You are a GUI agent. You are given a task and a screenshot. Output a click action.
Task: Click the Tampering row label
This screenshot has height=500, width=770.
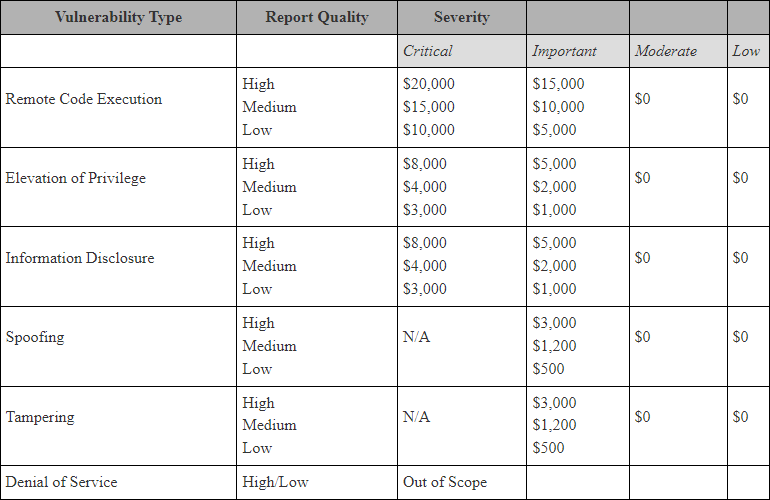point(39,417)
